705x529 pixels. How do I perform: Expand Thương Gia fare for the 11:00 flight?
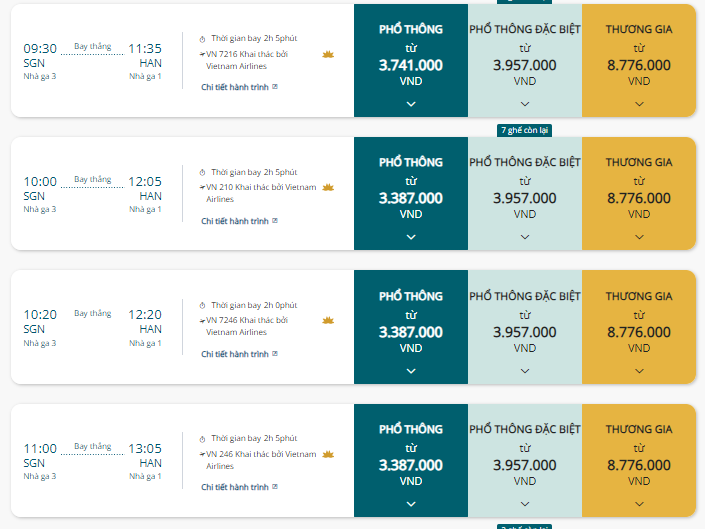click(x=639, y=504)
